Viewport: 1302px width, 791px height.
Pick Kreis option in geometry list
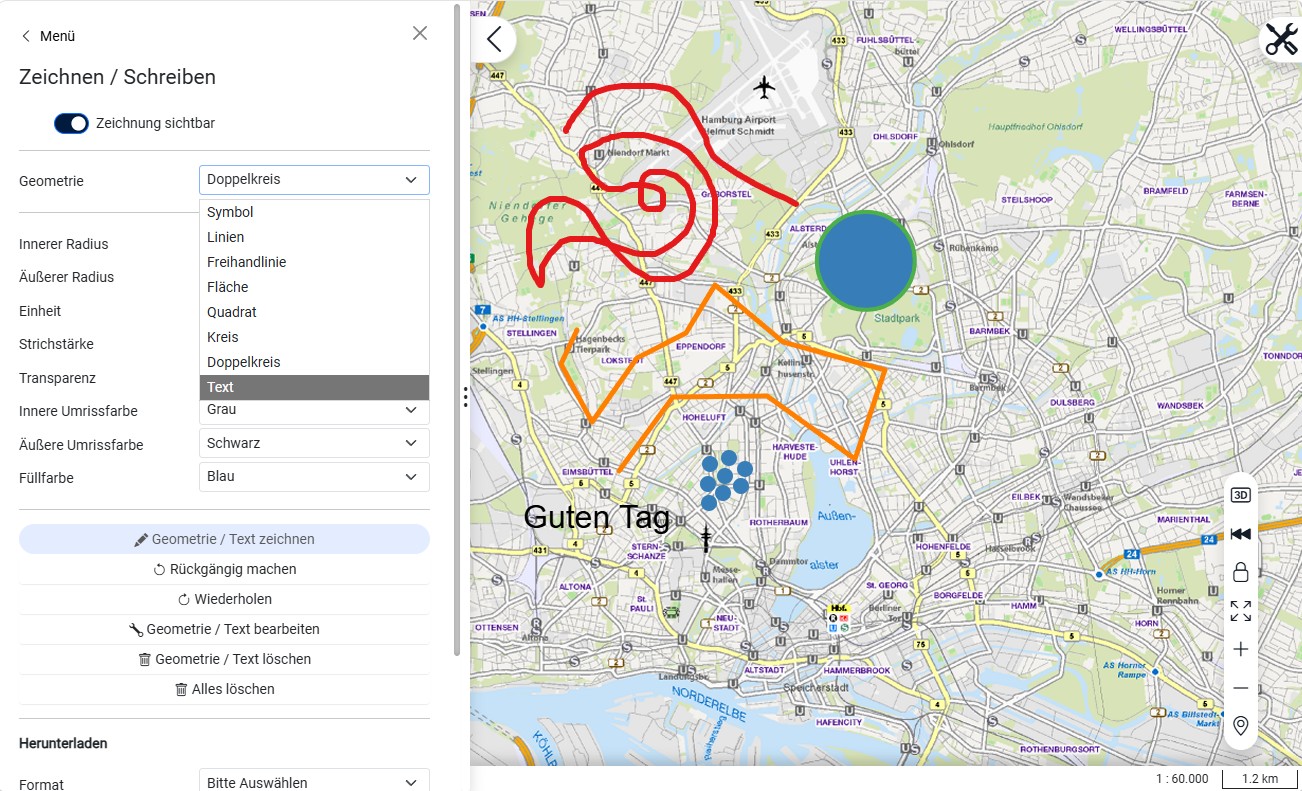click(x=314, y=337)
